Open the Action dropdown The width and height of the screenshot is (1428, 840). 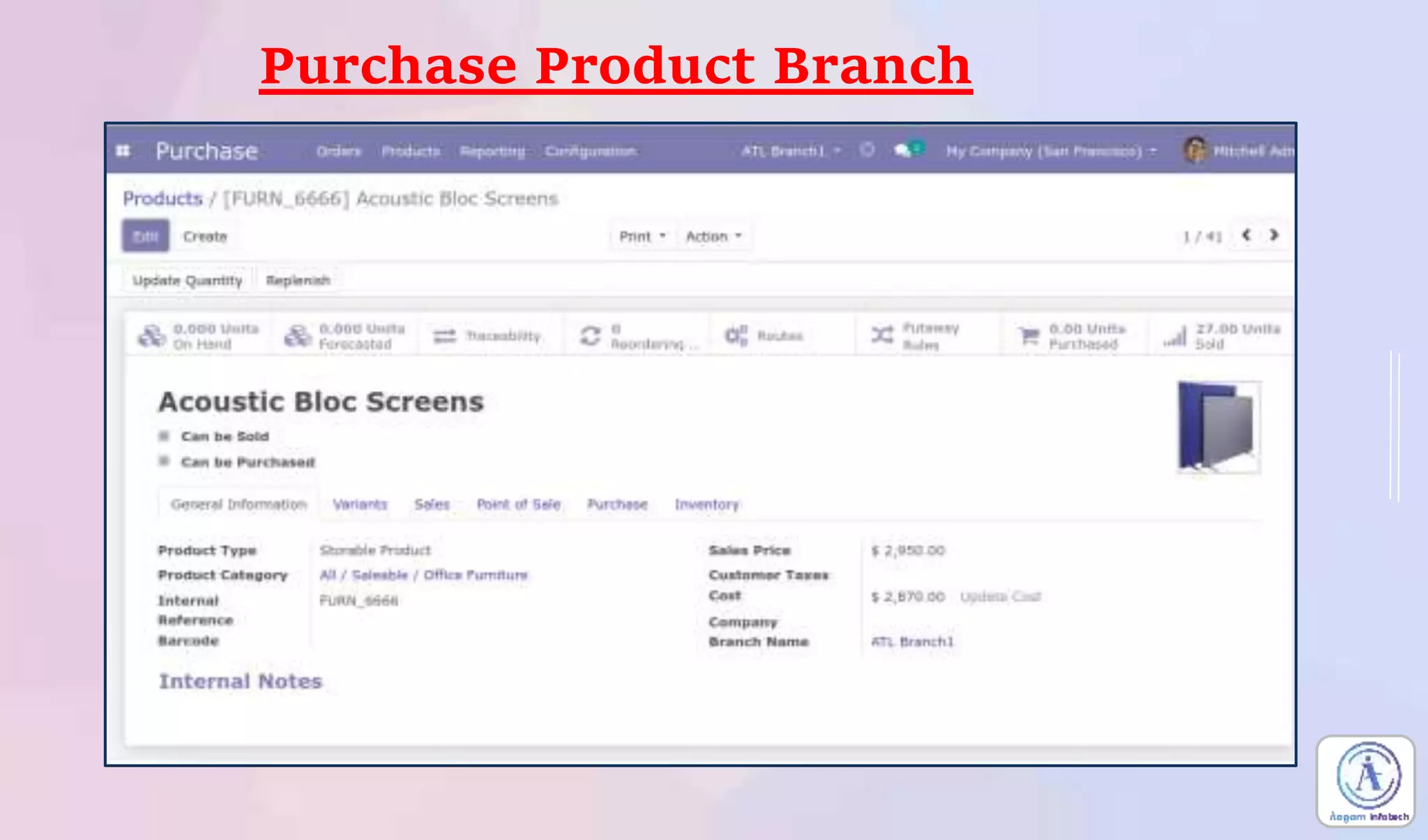pos(713,236)
